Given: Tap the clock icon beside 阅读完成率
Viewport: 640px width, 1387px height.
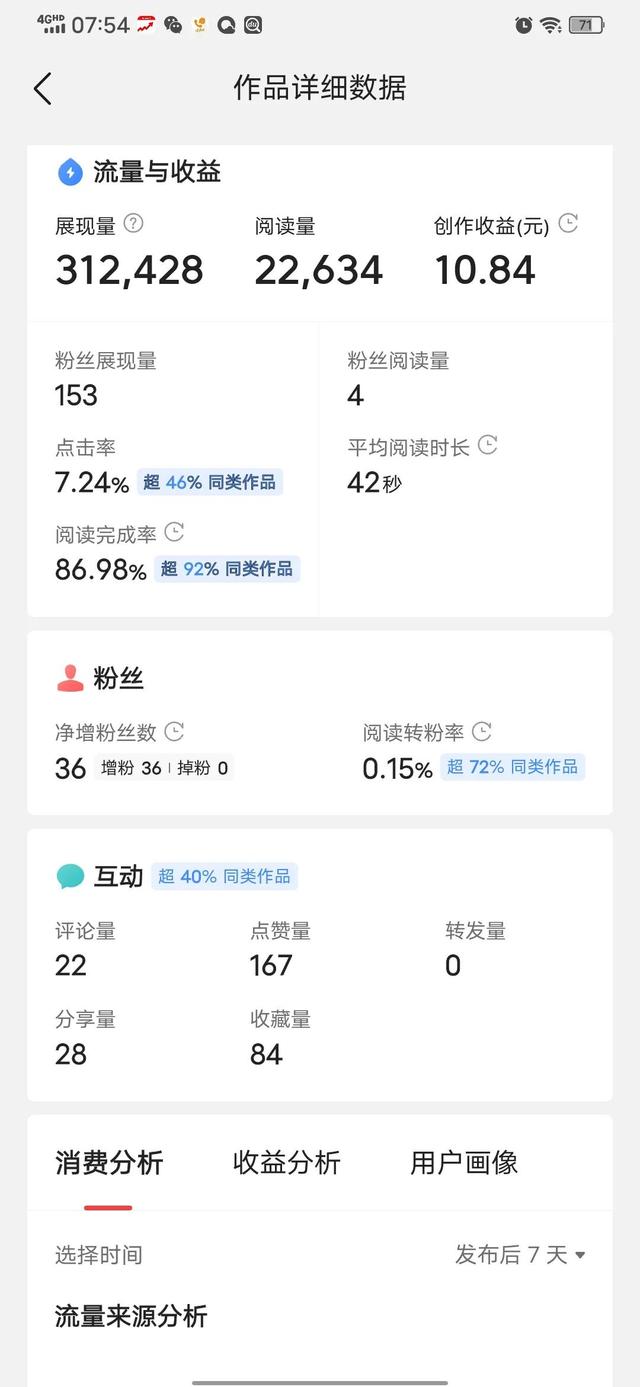Looking at the screenshot, I should click(174, 532).
